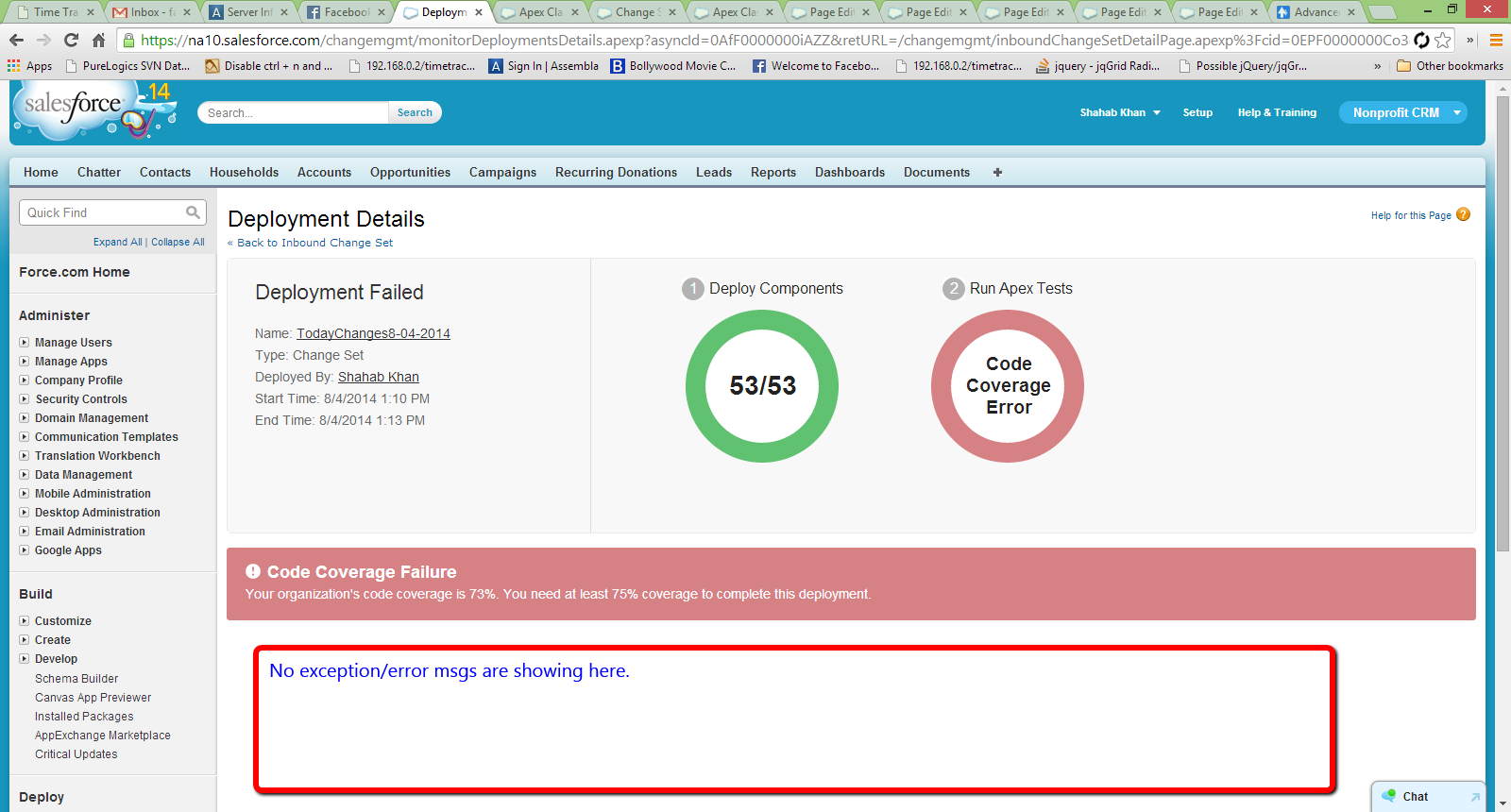Bookmark this page with the star icon
1511x812 pixels.
click(1443, 40)
